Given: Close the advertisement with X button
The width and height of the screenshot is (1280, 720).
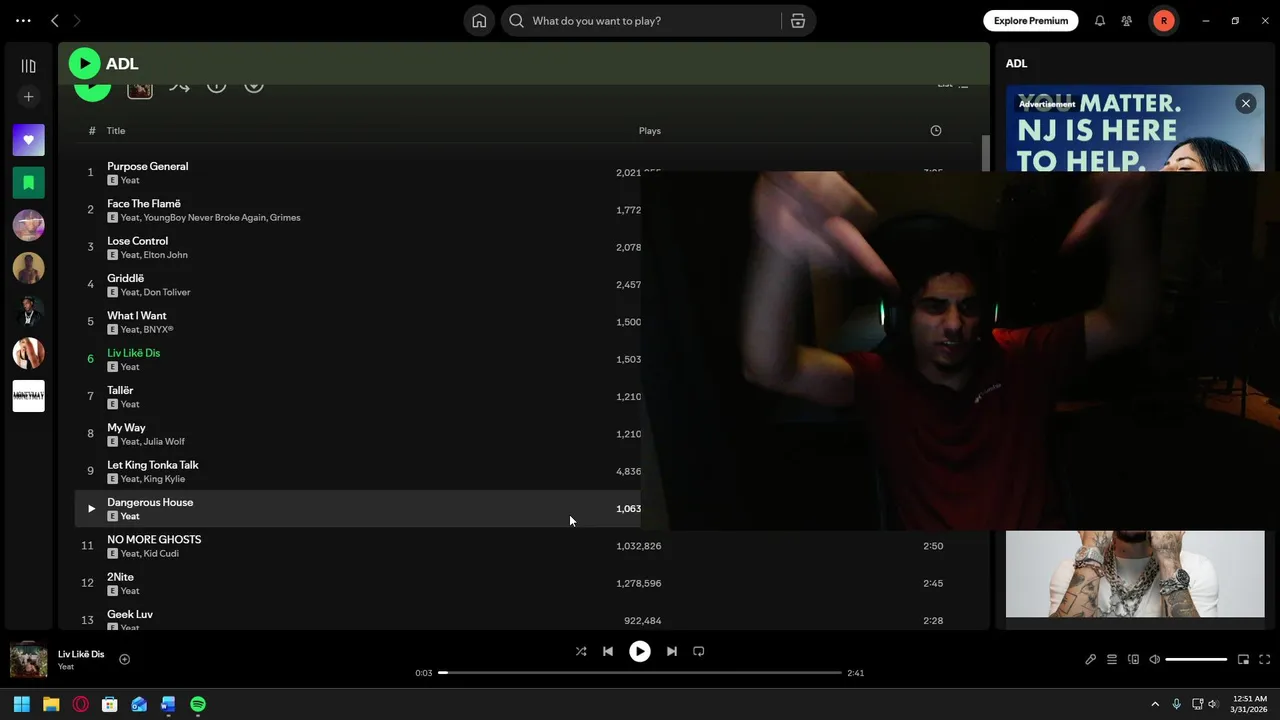Looking at the screenshot, I should tap(1245, 103).
